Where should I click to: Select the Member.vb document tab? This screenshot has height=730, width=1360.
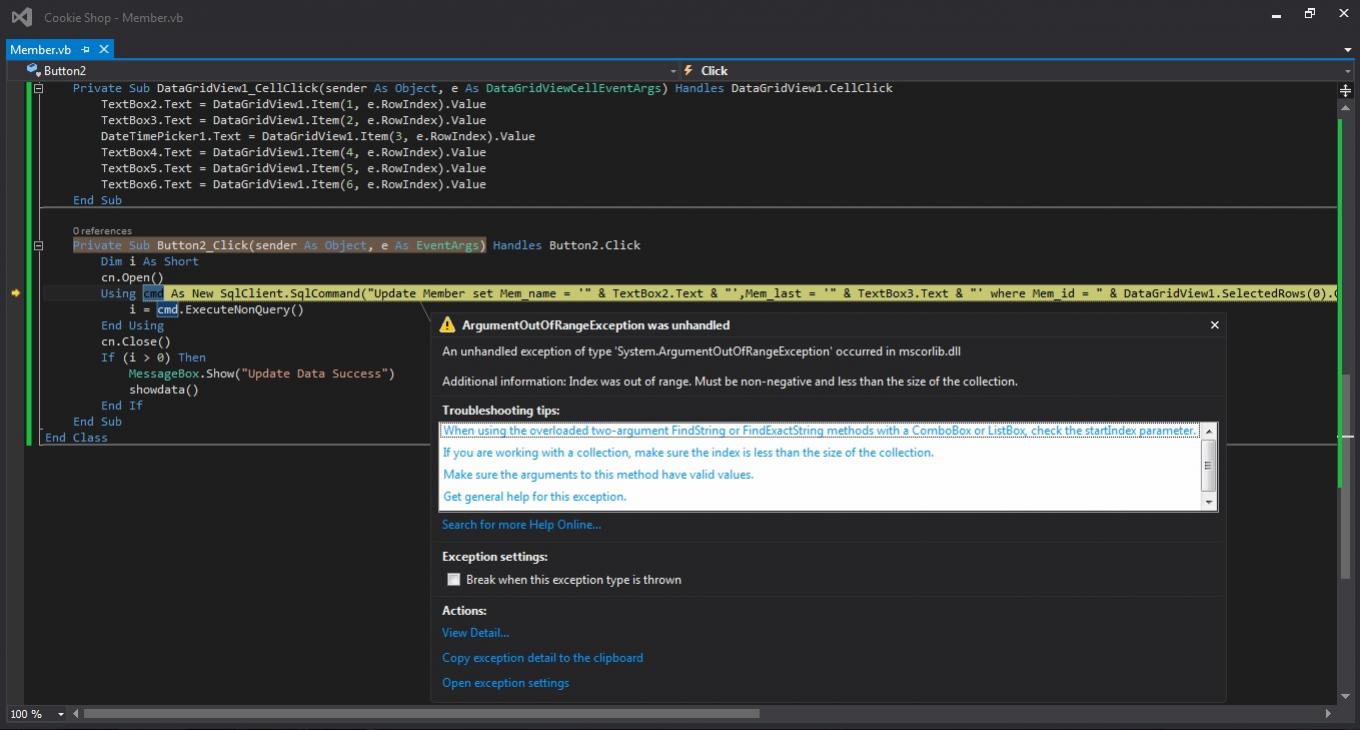click(x=41, y=49)
